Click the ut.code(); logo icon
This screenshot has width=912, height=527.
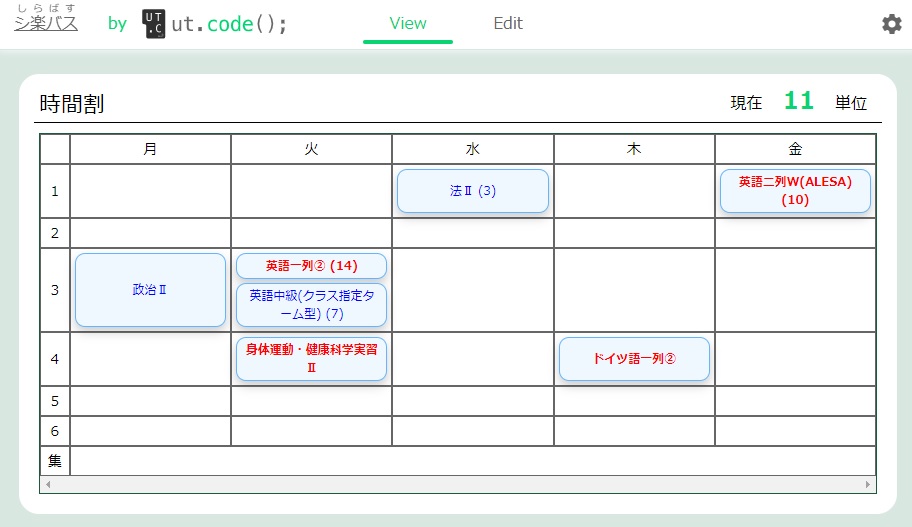point(154,24)
